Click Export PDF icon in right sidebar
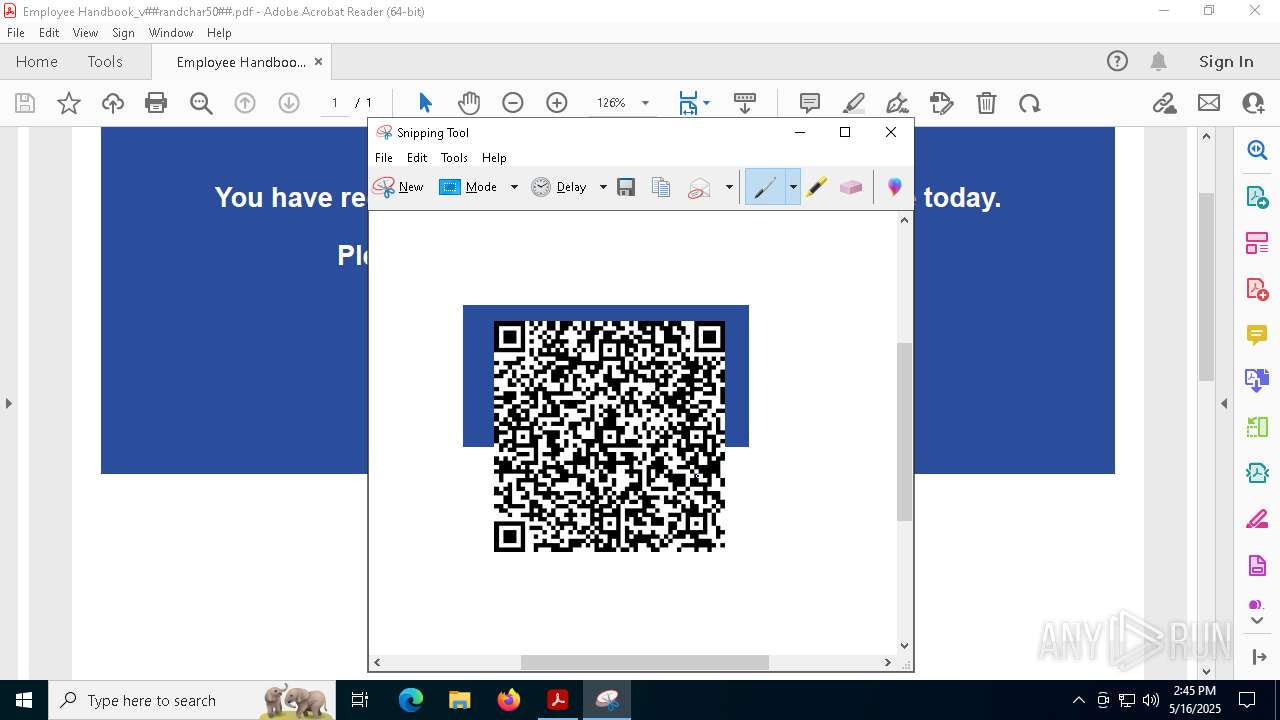Viewport: 1280px width, 720px height. pos(1257,197)
